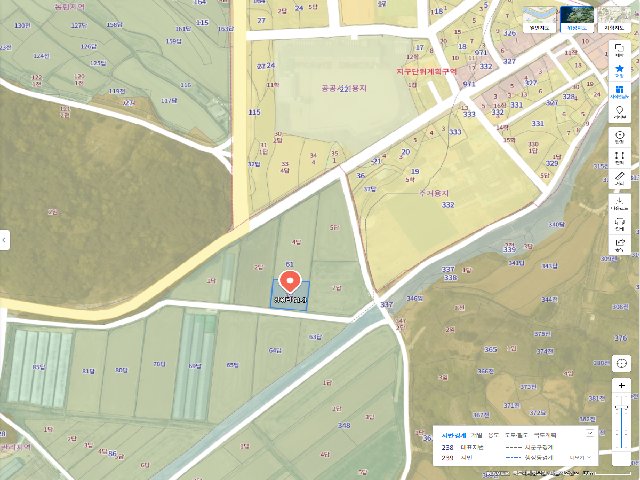Image resolution: width=640 pixels, height=480 pixels.
Task: Expand the legend 'more' dropdown
Action: (580, 458)
